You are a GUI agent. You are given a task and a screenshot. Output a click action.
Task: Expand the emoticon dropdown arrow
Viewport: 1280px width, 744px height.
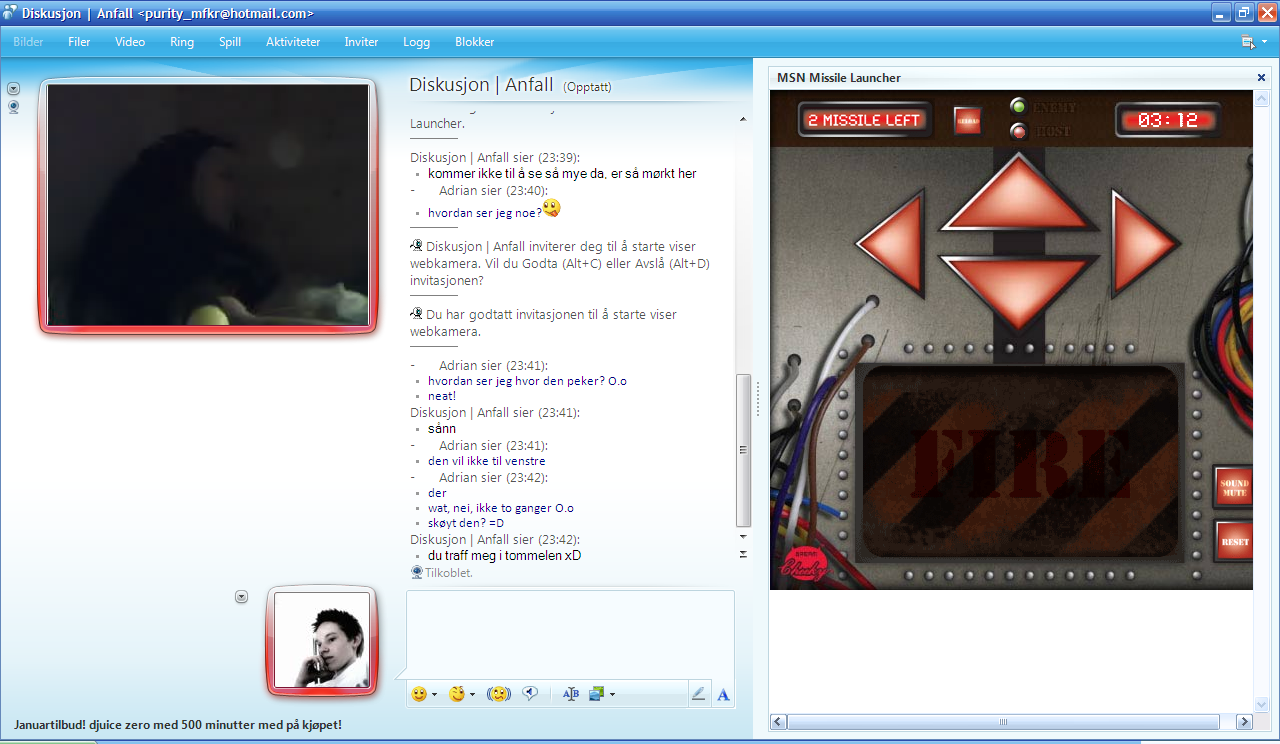point(434,695)
